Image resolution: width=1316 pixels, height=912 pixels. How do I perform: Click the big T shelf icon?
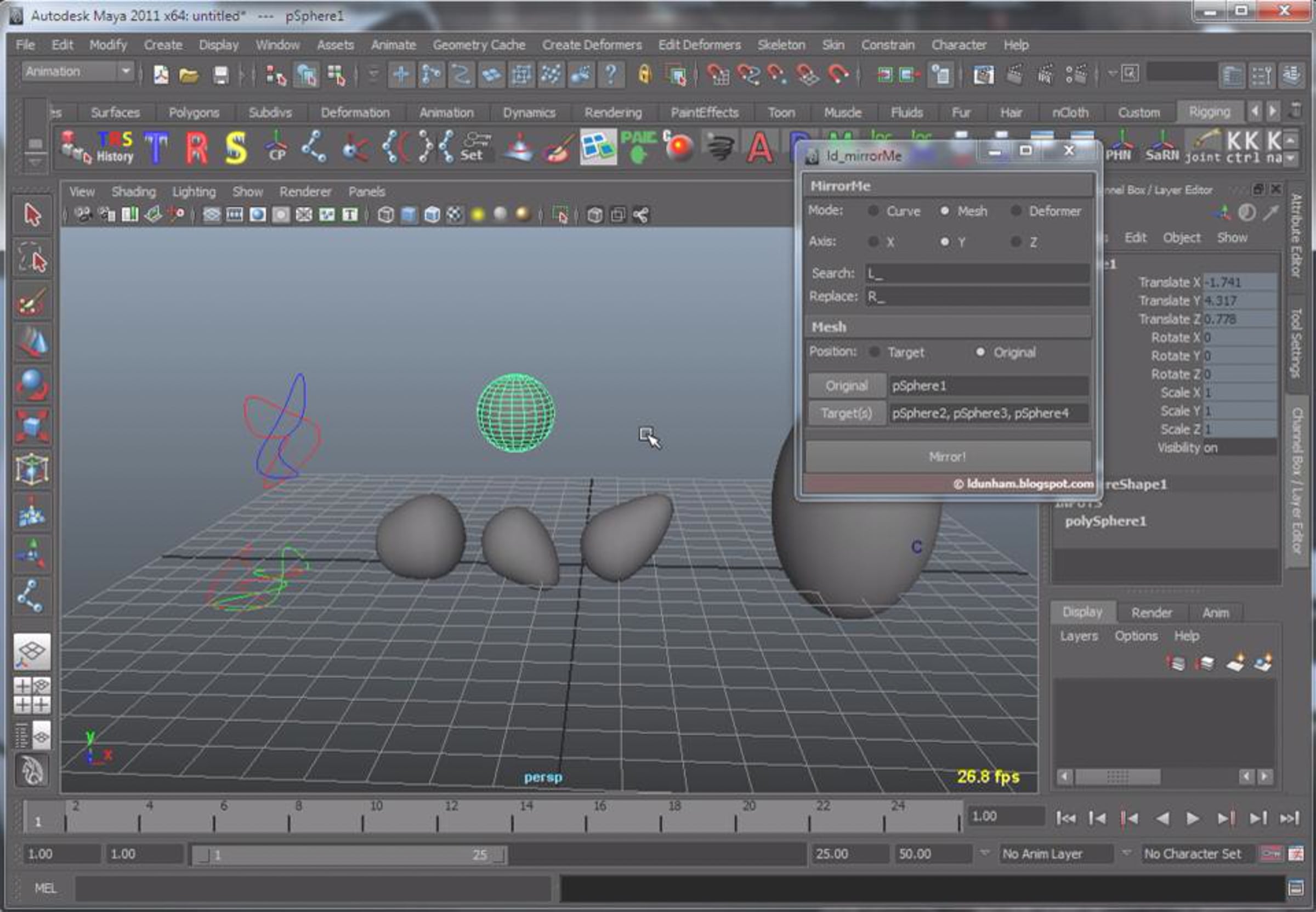[x=156, y=148]
